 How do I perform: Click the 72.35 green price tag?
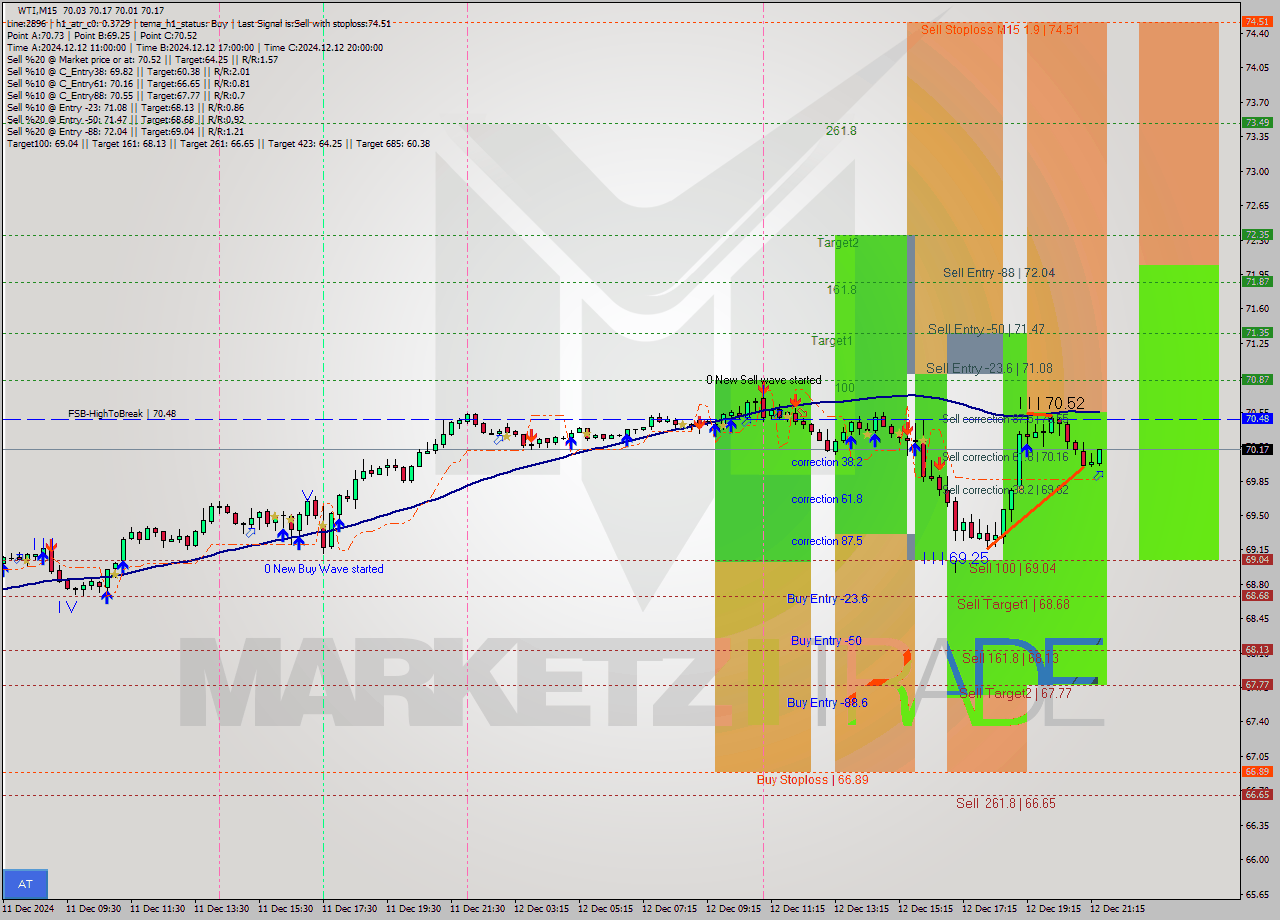coord(1257,235)
